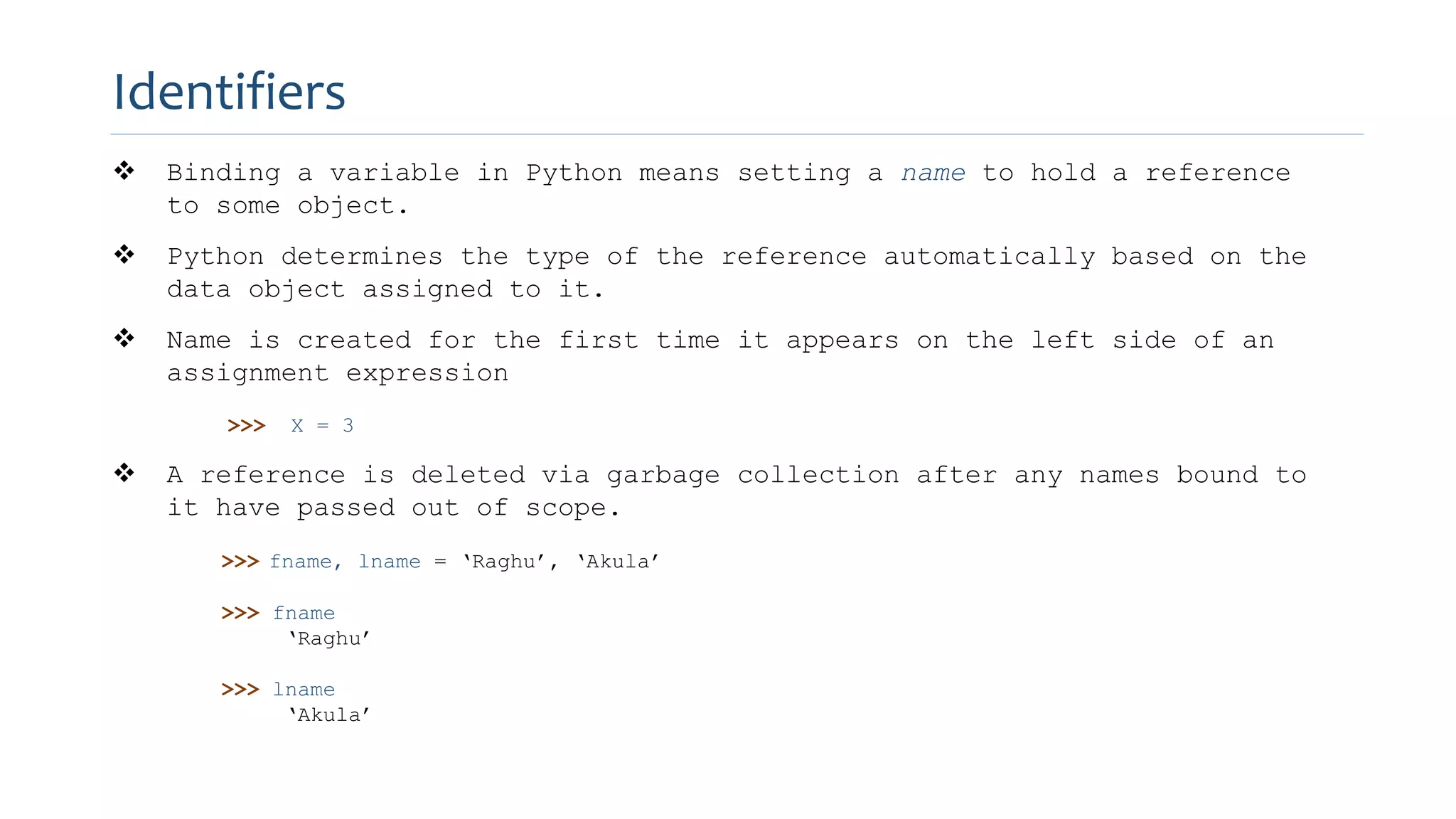Click the output string 'Akula' below lname
The width and height of the screenshot is (1456, 819).
coord(329,715)
